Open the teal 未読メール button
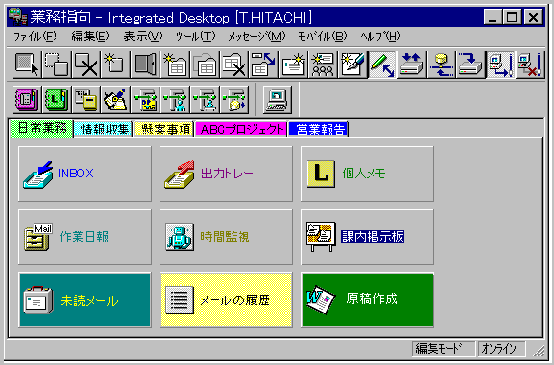The height and width of the screenshot is (365, 554). tap(85, 300)
